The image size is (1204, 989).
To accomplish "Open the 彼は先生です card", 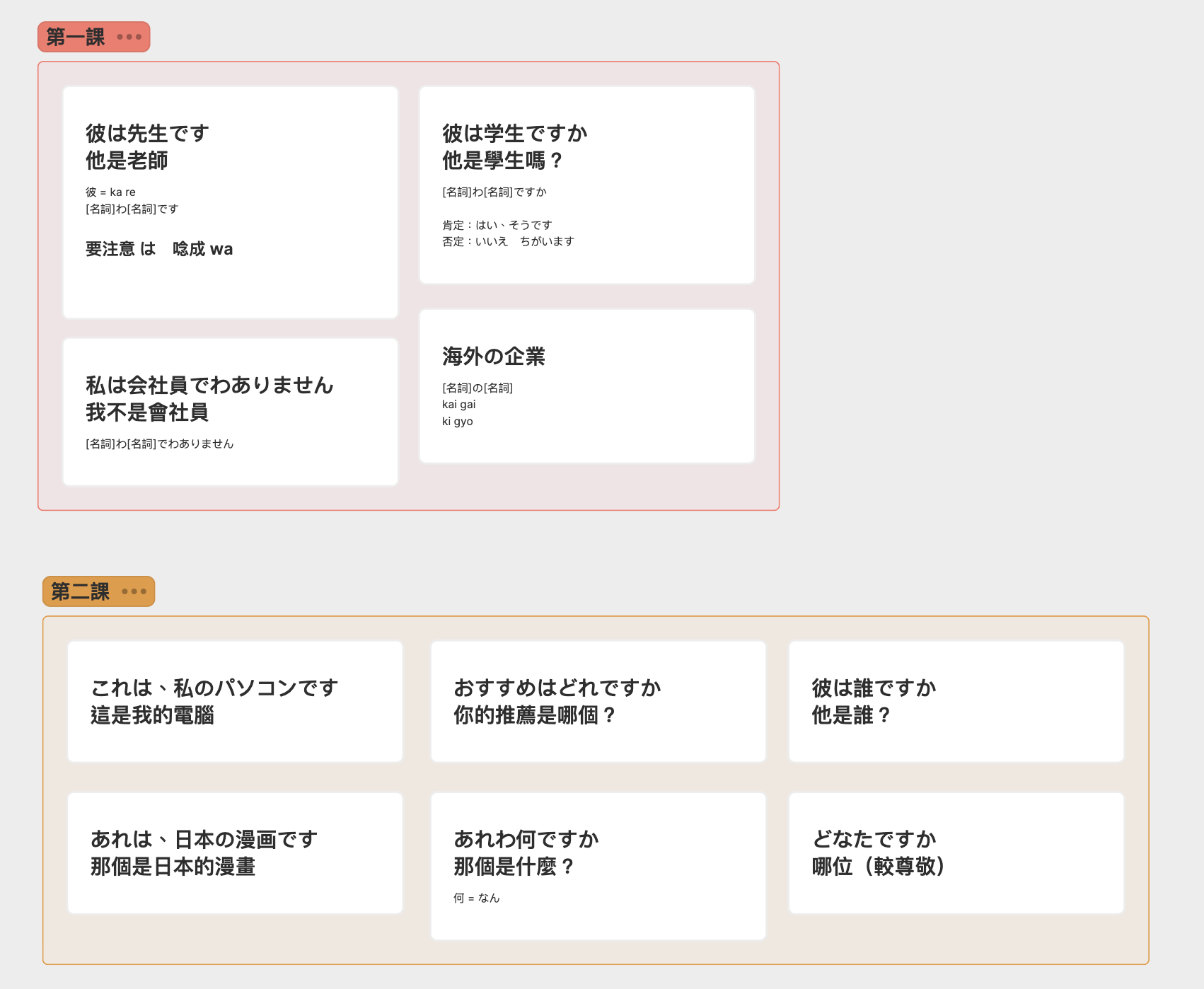I will pyautogui.click(x=231, y=202).
